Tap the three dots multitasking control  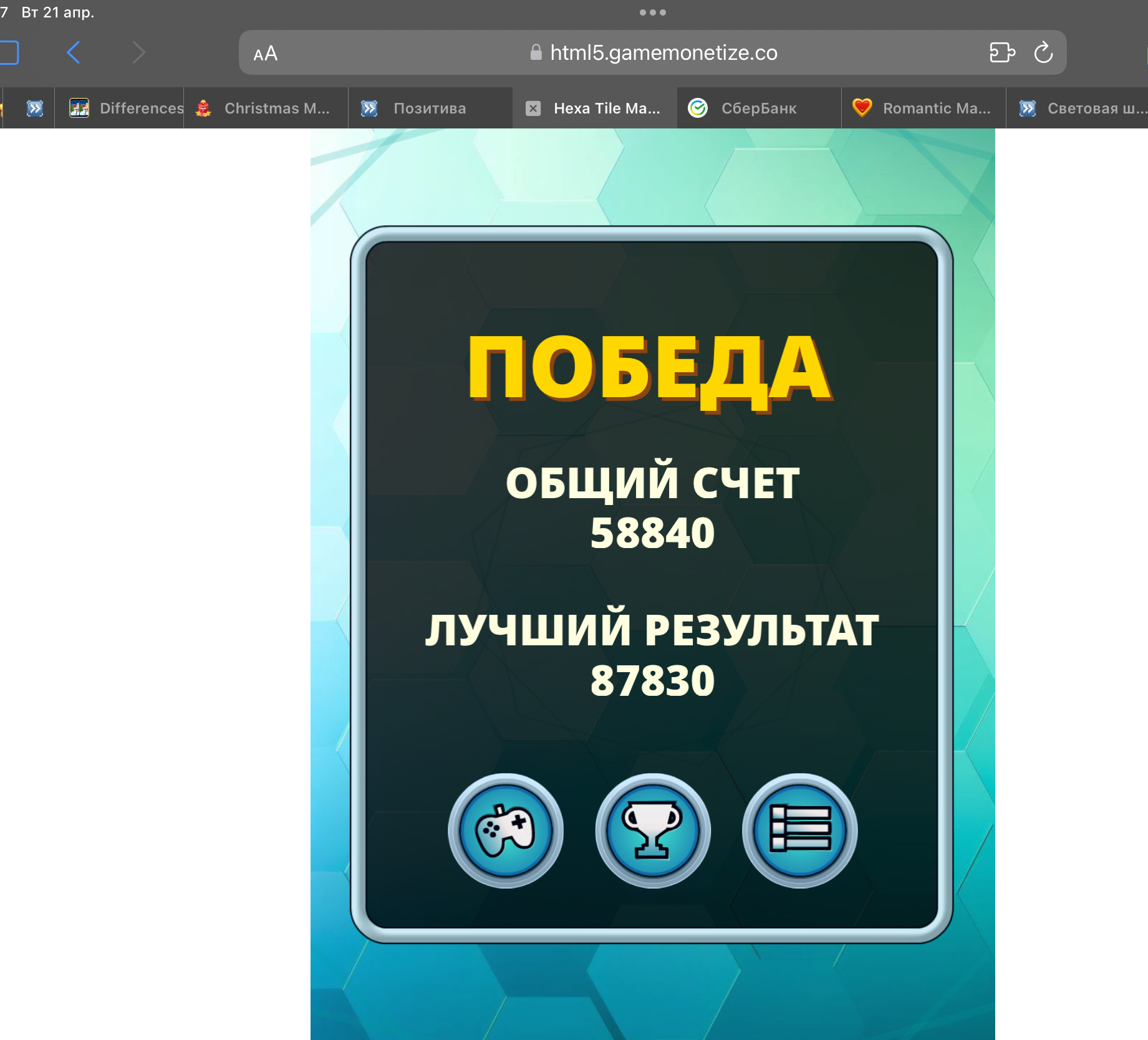tap(652, 12)
